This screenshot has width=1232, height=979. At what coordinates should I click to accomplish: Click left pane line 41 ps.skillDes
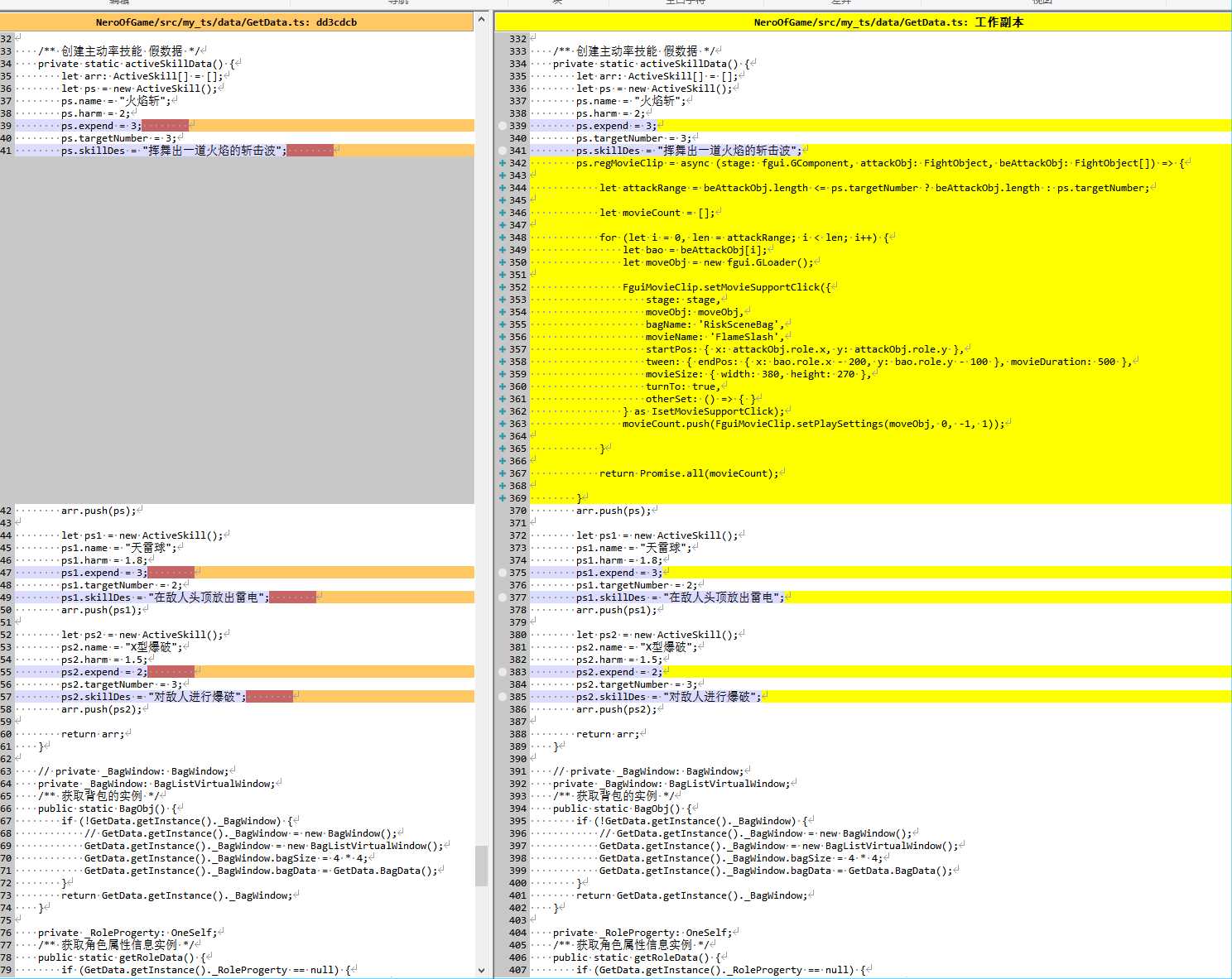pyautogui.click(x=244, y=151)
